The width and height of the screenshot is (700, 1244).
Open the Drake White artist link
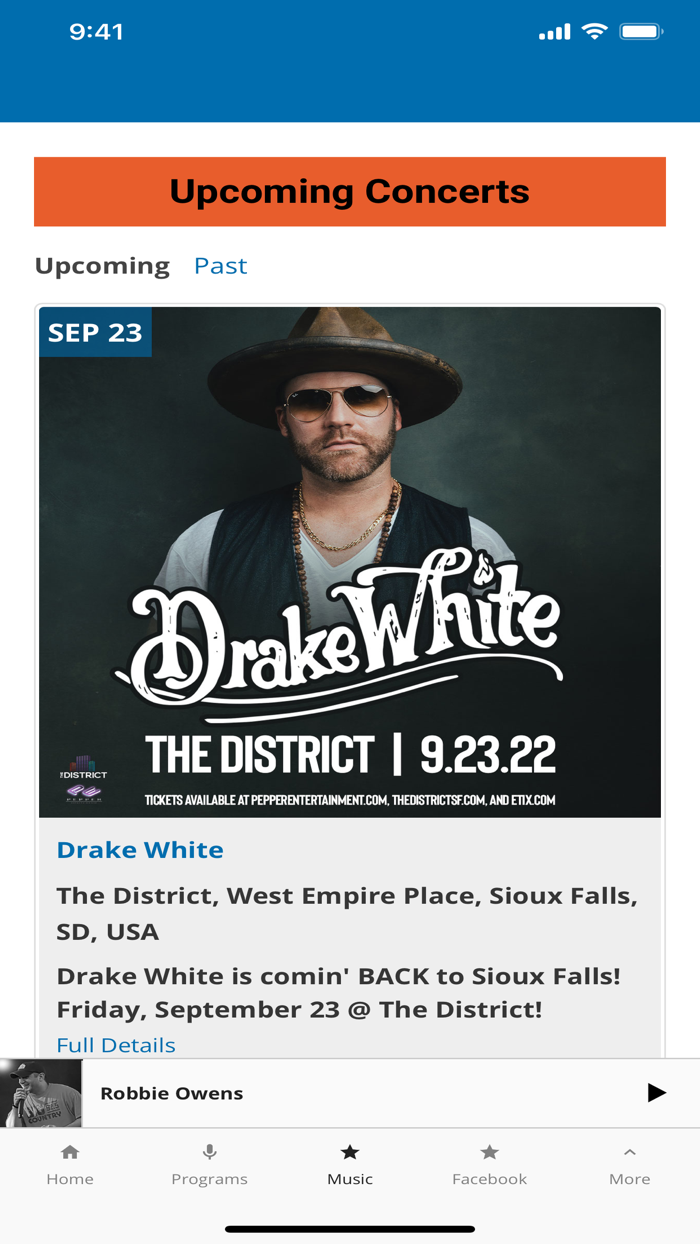(x=140, y=849)
